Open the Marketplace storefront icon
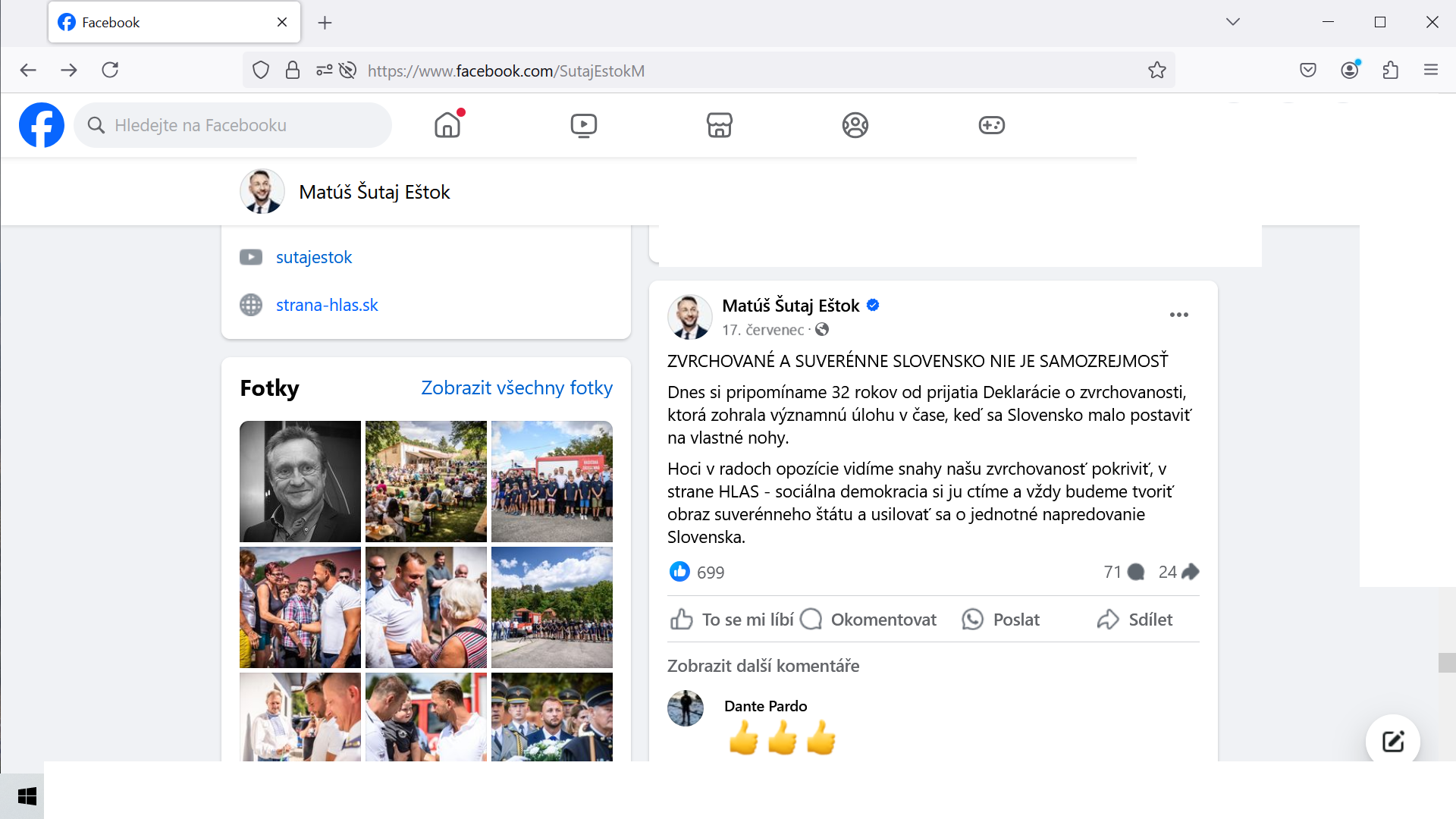1456x819 pixels. click(x=719, y=125)
